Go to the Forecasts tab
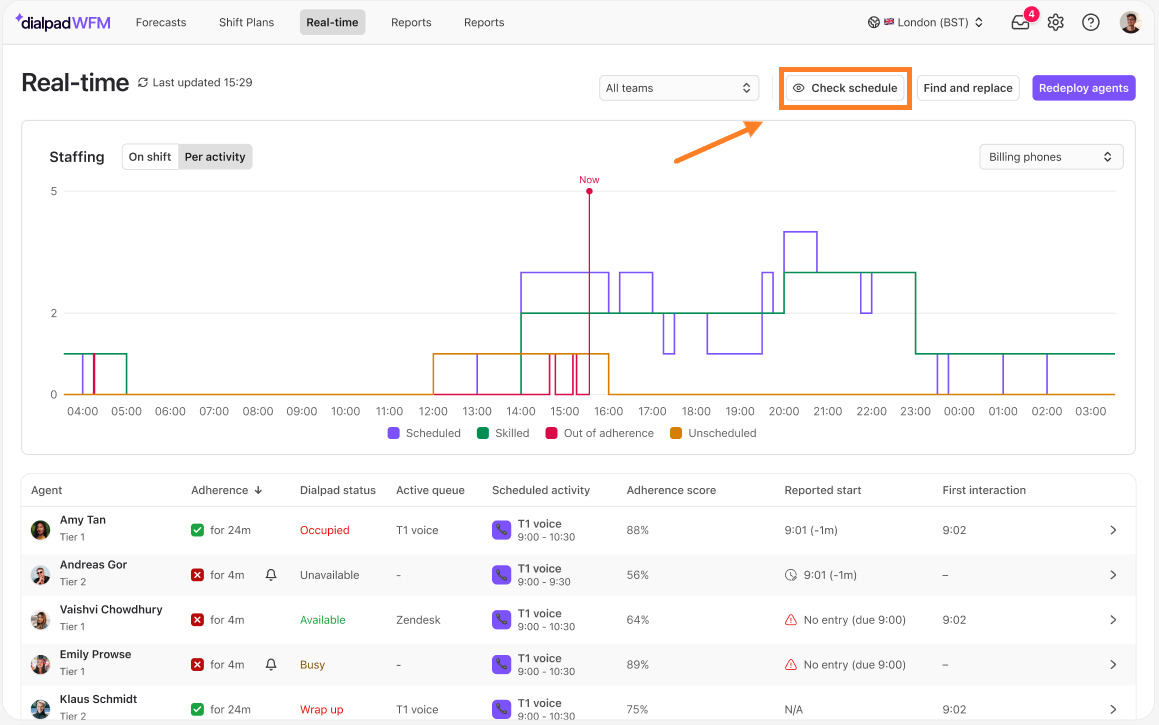This screenshot has height=725, width=1159. pos(161,22)
